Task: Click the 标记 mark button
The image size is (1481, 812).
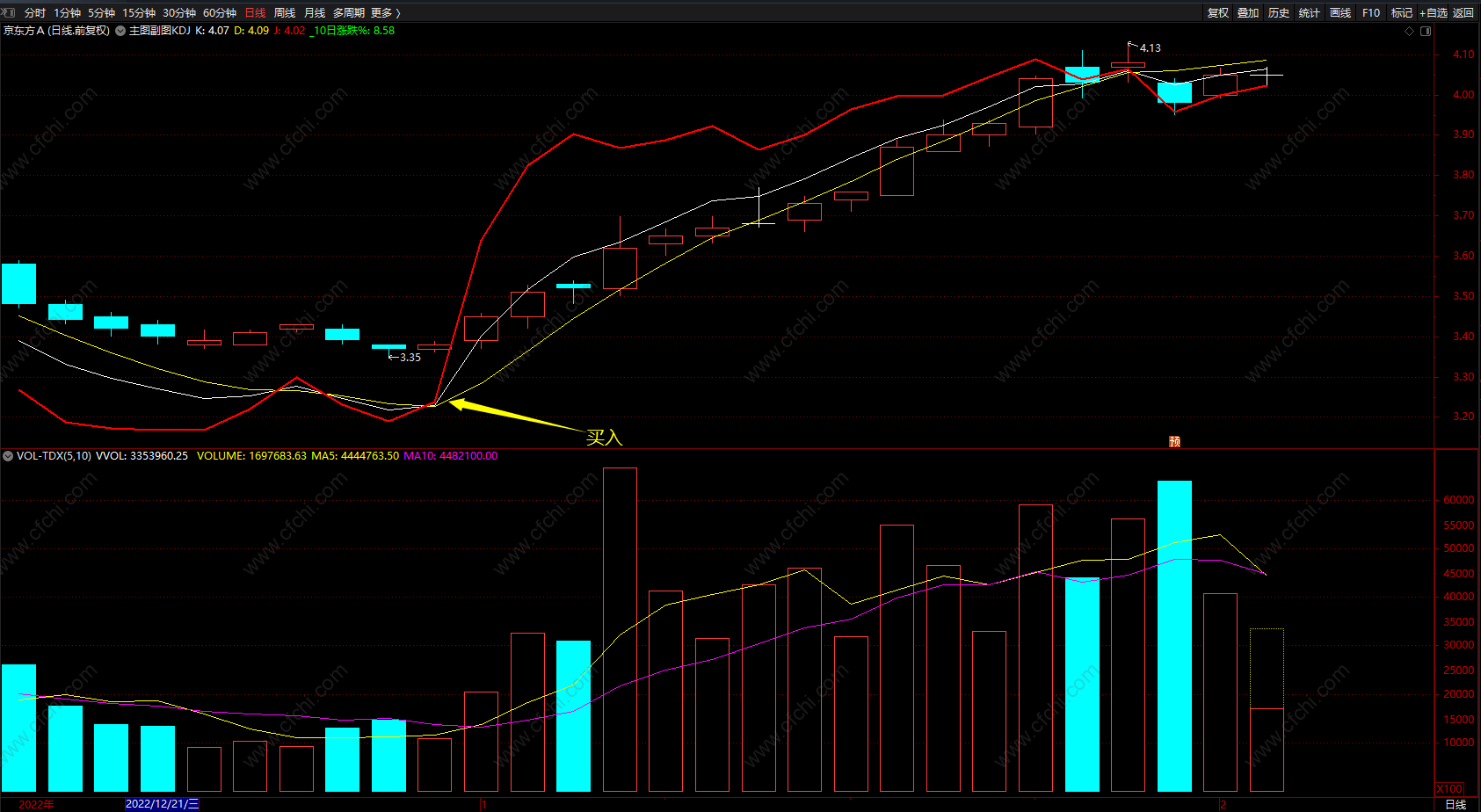Action: (x=1402, y=12)
